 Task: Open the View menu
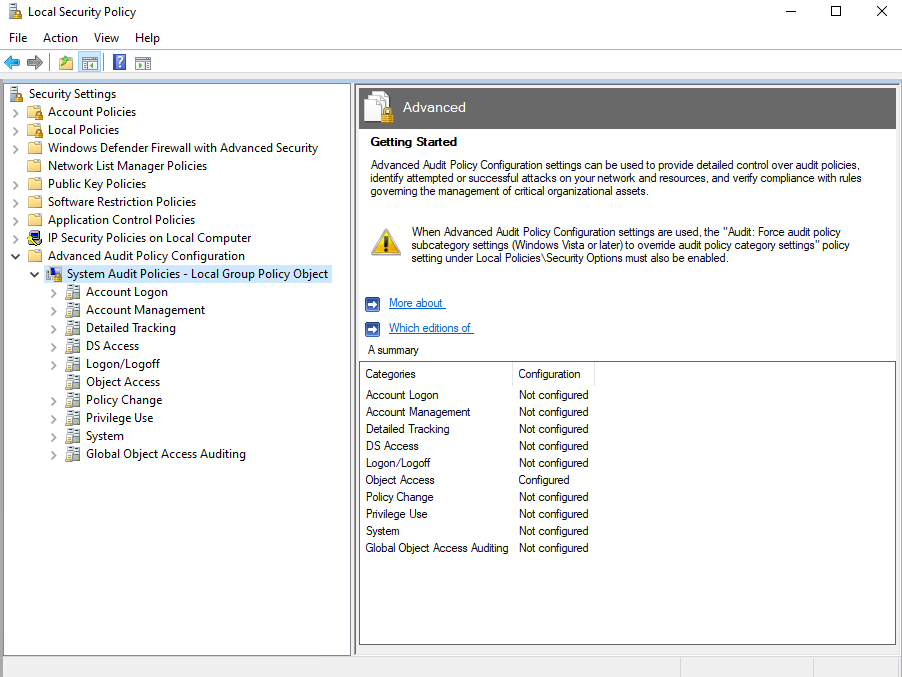(106, 38)
